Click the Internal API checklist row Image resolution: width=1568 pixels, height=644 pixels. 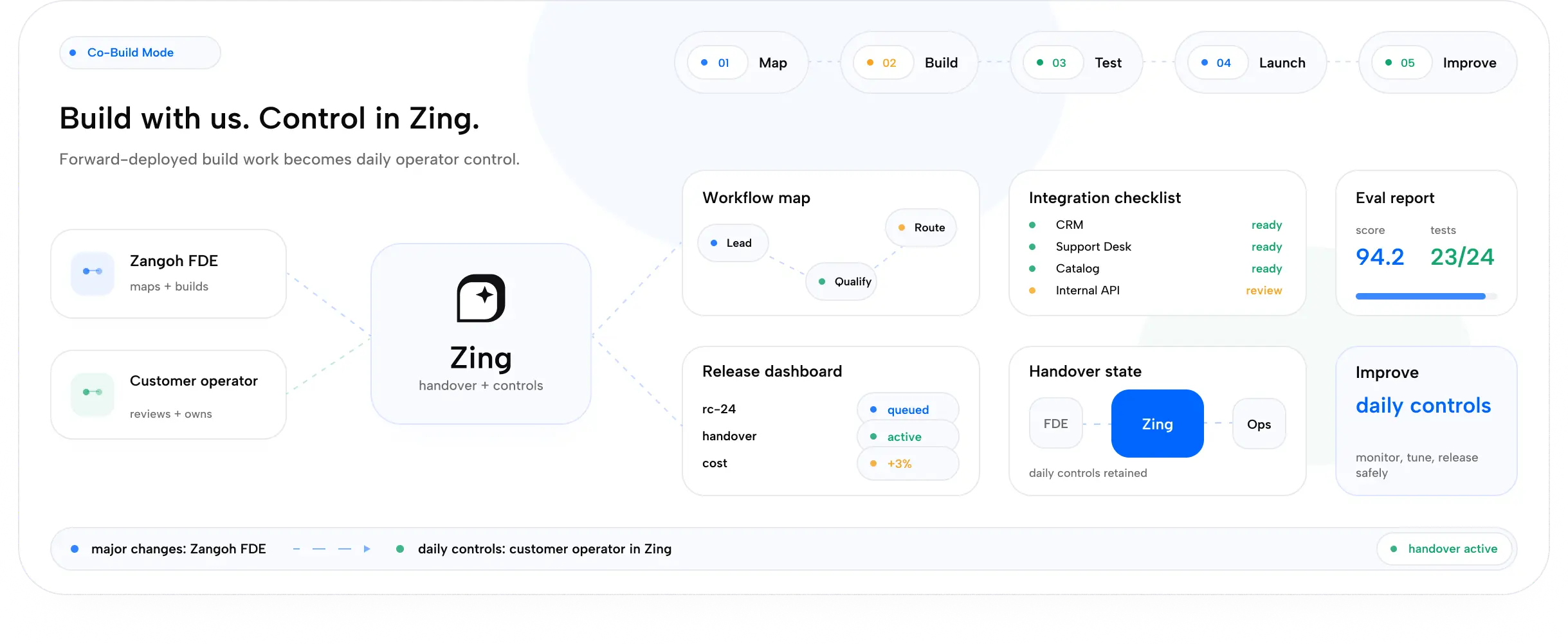1156,291
